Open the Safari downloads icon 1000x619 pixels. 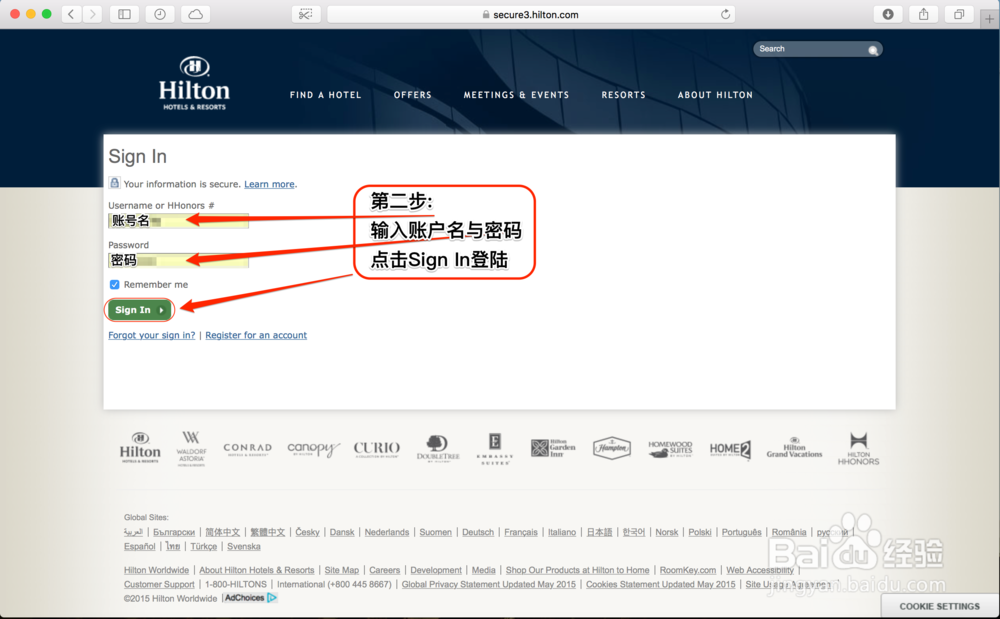coord(888,14)
